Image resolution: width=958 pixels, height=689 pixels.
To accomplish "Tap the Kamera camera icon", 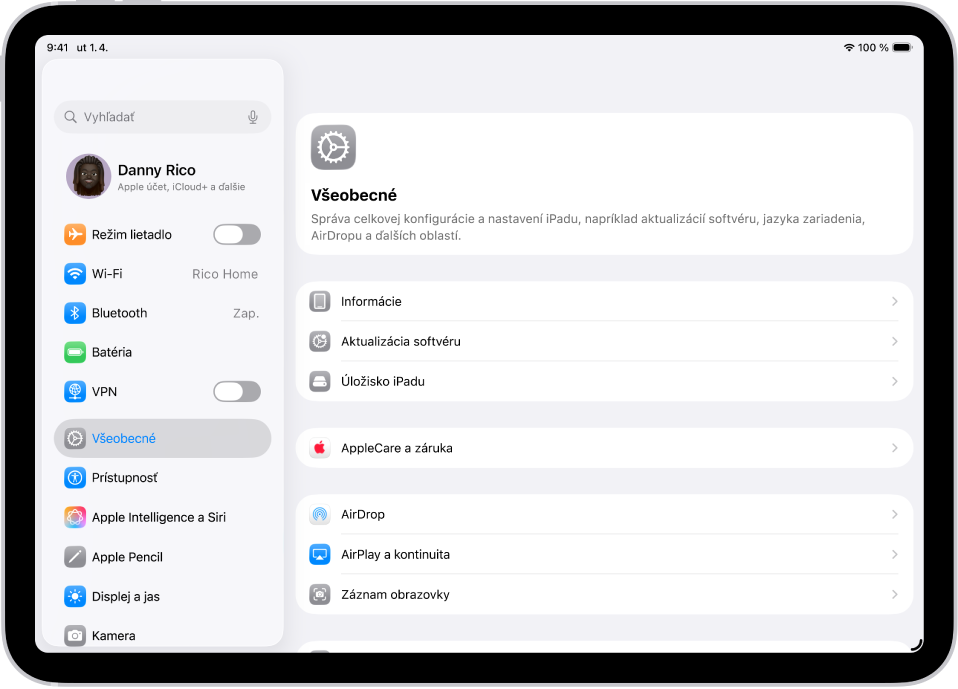I will coord(75,636).
